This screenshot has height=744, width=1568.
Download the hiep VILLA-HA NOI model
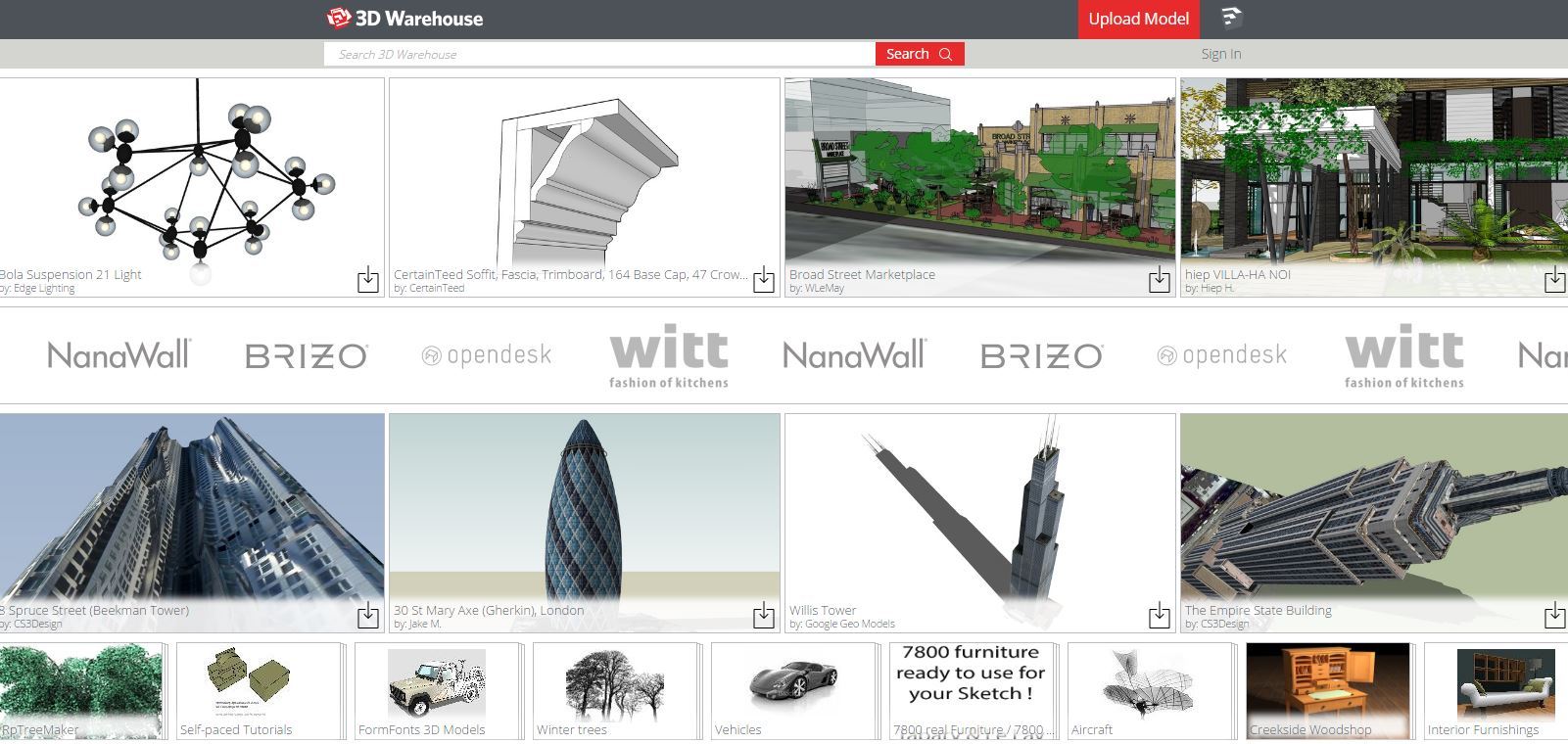(x=1555, y=280)
